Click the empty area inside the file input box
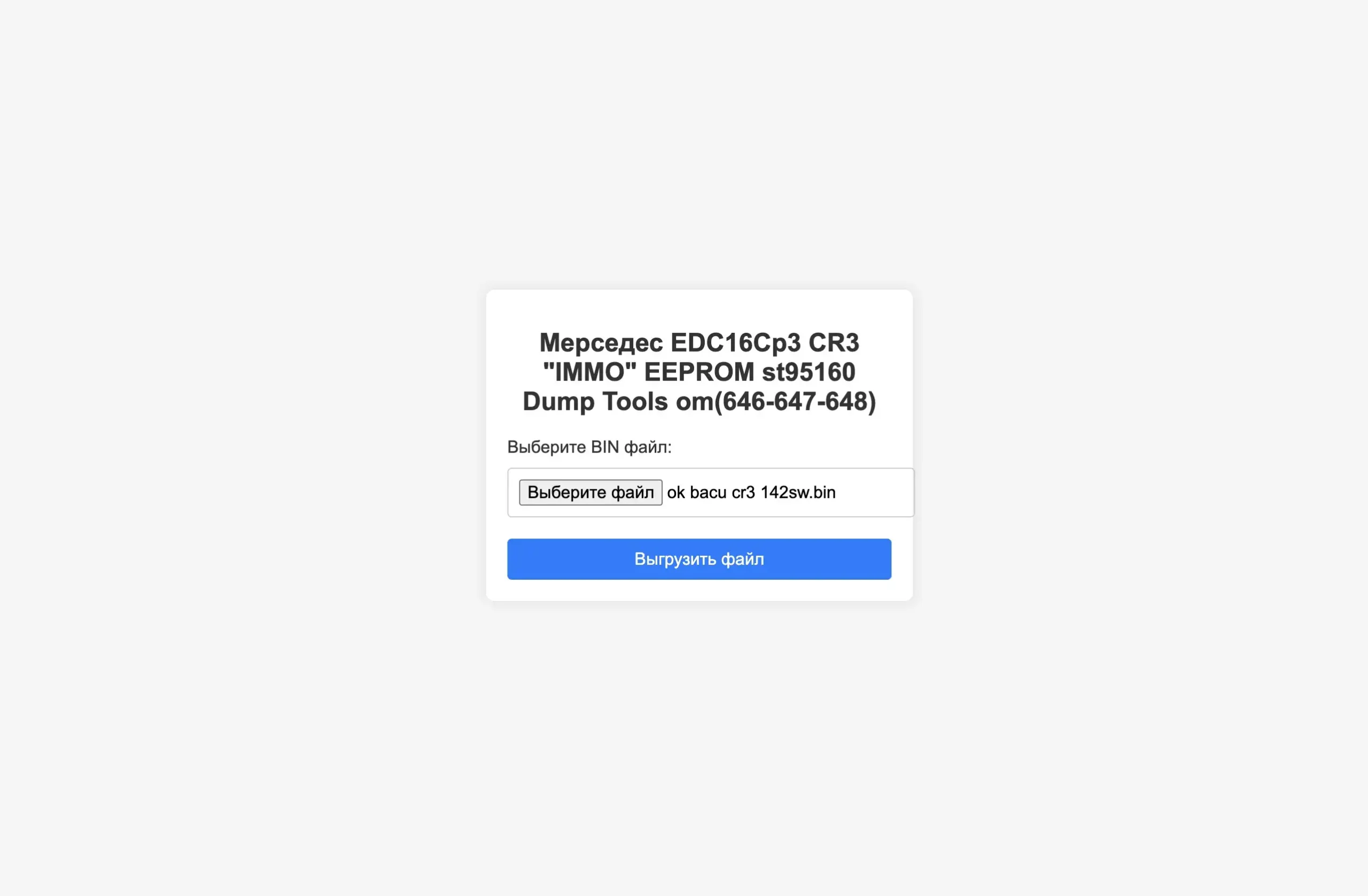 click(874, 493)
